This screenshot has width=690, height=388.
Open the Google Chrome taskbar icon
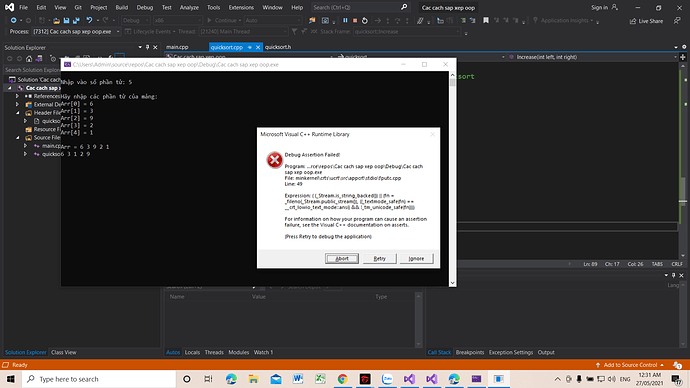[342, 379]
